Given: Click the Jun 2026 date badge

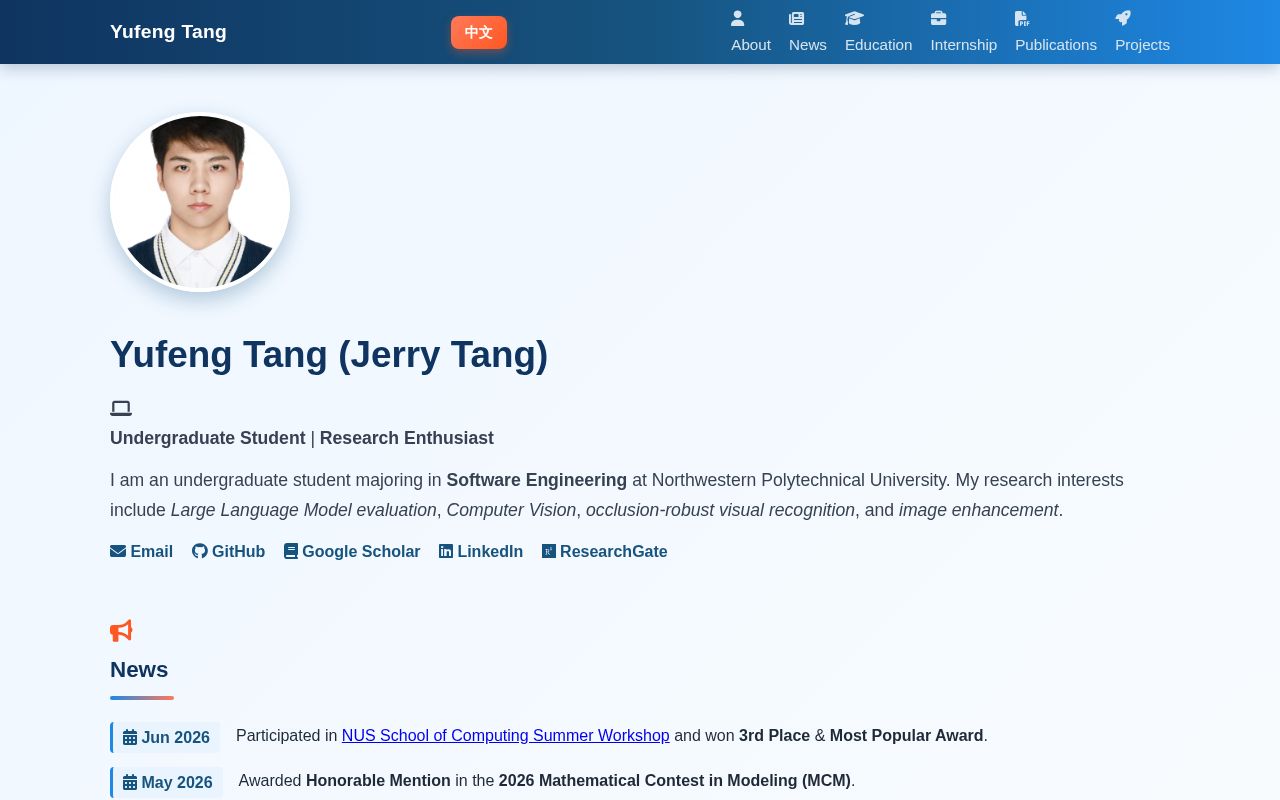Looking at the screenshot, I should coord(165,738).
